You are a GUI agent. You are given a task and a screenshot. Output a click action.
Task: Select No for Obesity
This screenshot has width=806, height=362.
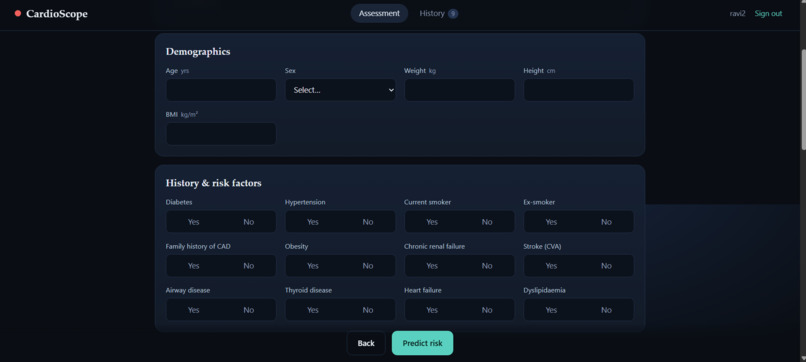(368, 266)
